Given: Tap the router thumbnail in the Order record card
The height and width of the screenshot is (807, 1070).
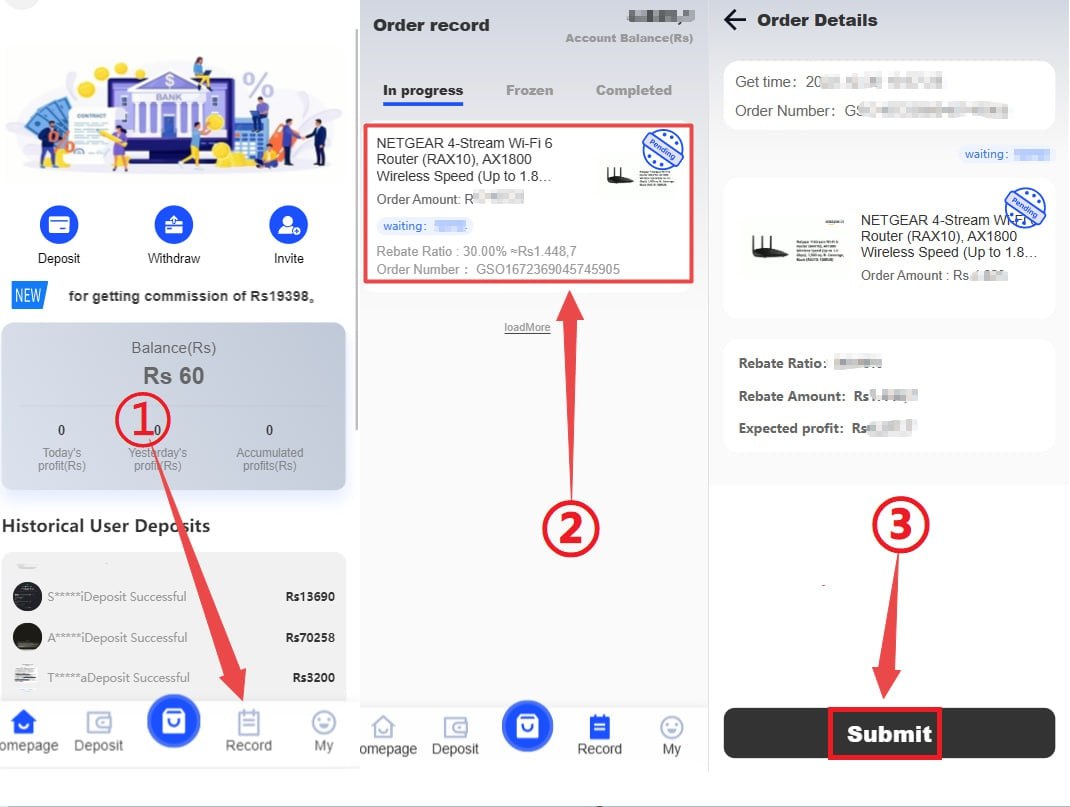Looking at the screenshot, I should pyautogui.click(x=638, y=177).
